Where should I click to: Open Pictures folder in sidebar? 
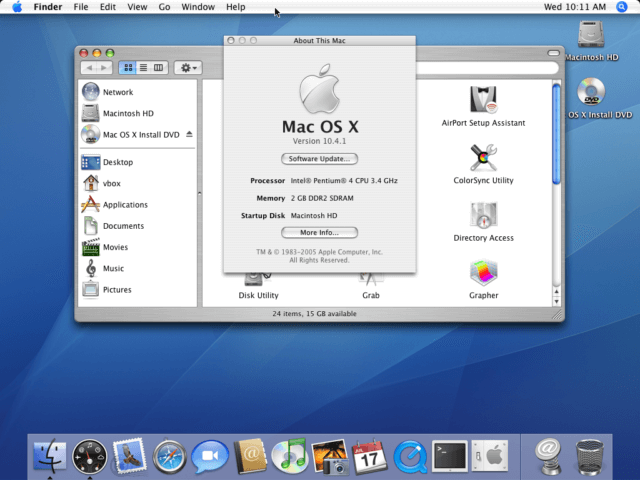coord(137,289)
